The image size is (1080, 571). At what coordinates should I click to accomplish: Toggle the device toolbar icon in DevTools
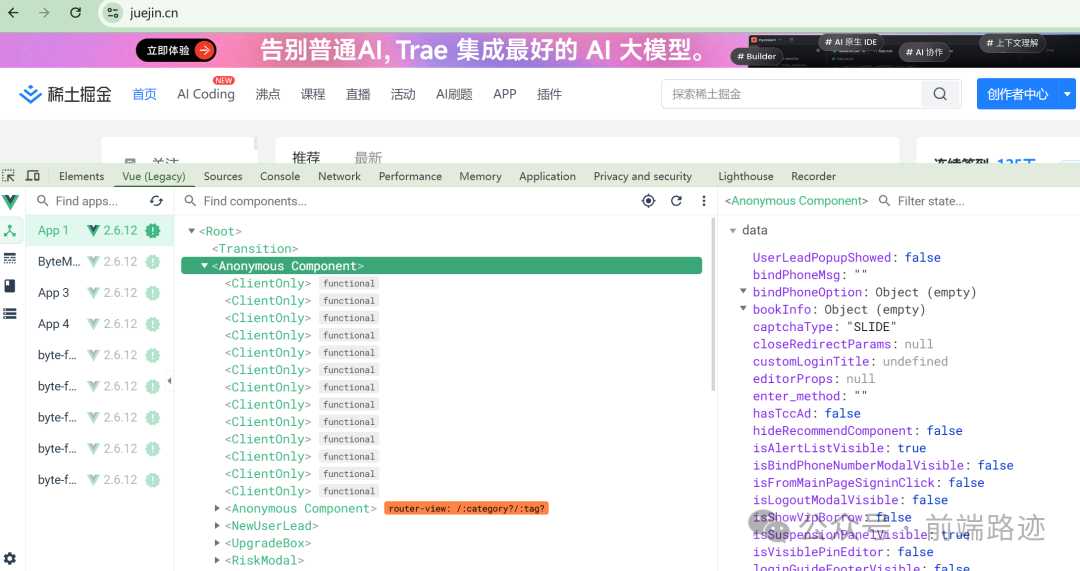pyautogui.click(x=32, y=176)
